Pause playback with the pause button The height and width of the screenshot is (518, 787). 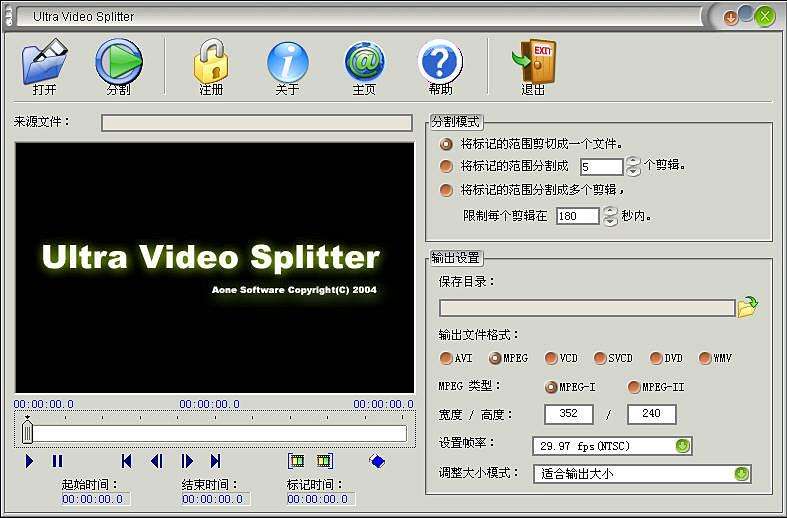[57, 461]
